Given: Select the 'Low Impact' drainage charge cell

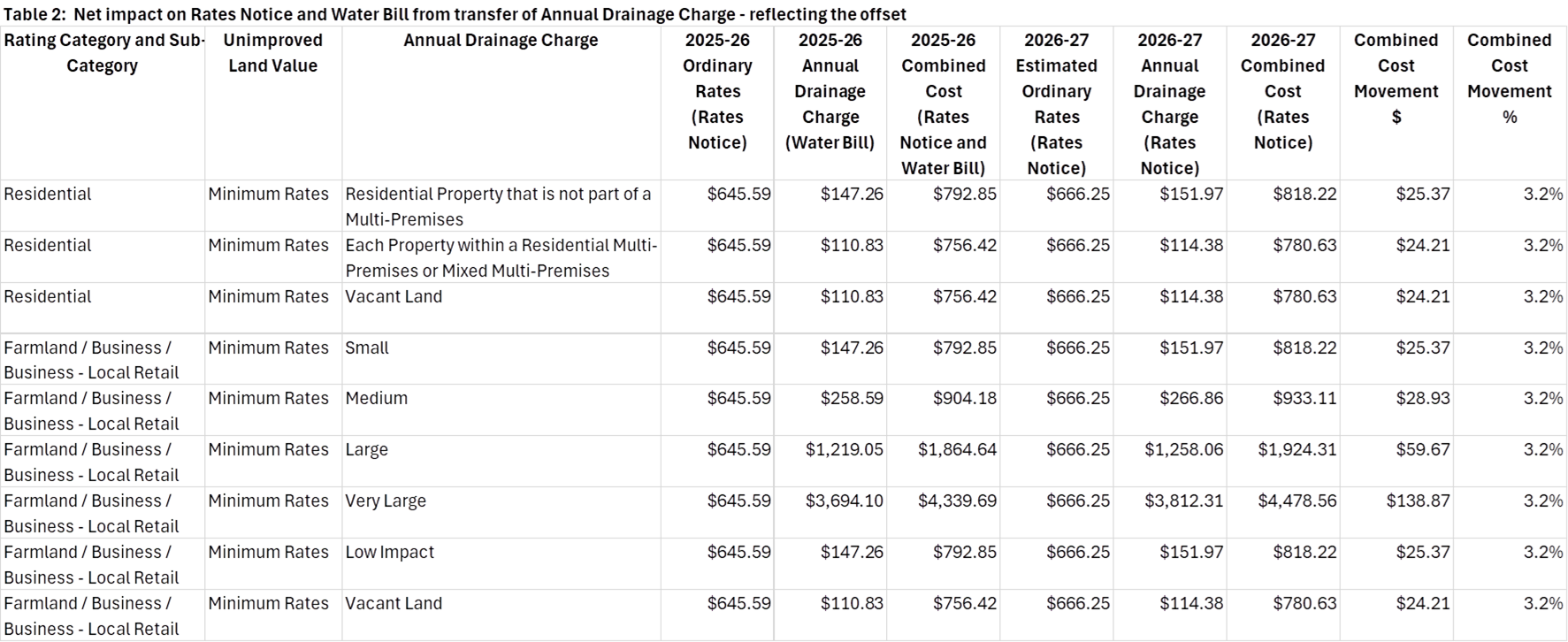Looking at the screenshot, I should pos(389,553).
